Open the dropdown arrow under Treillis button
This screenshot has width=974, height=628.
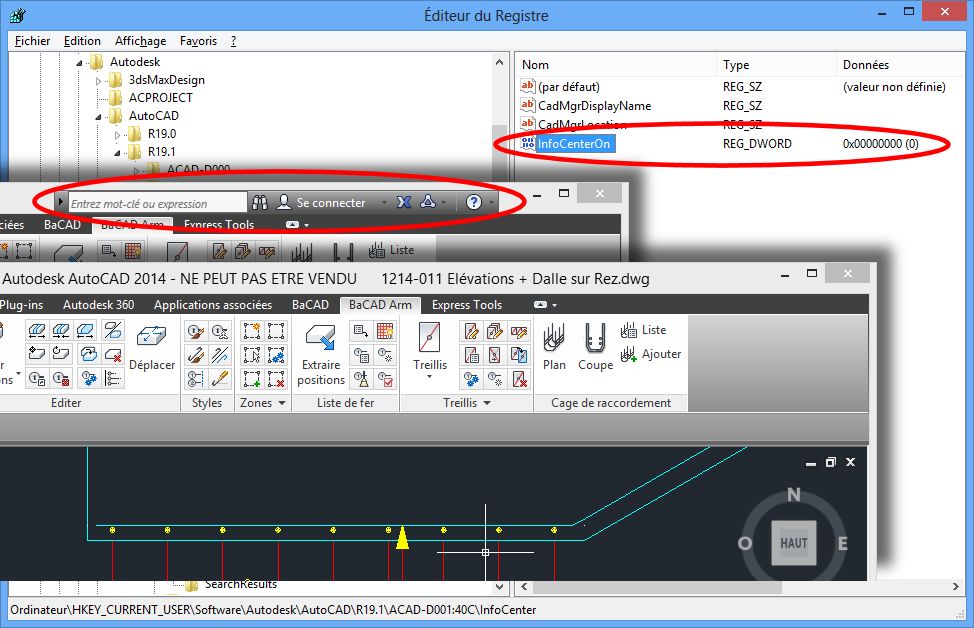[x=429, y=376]
